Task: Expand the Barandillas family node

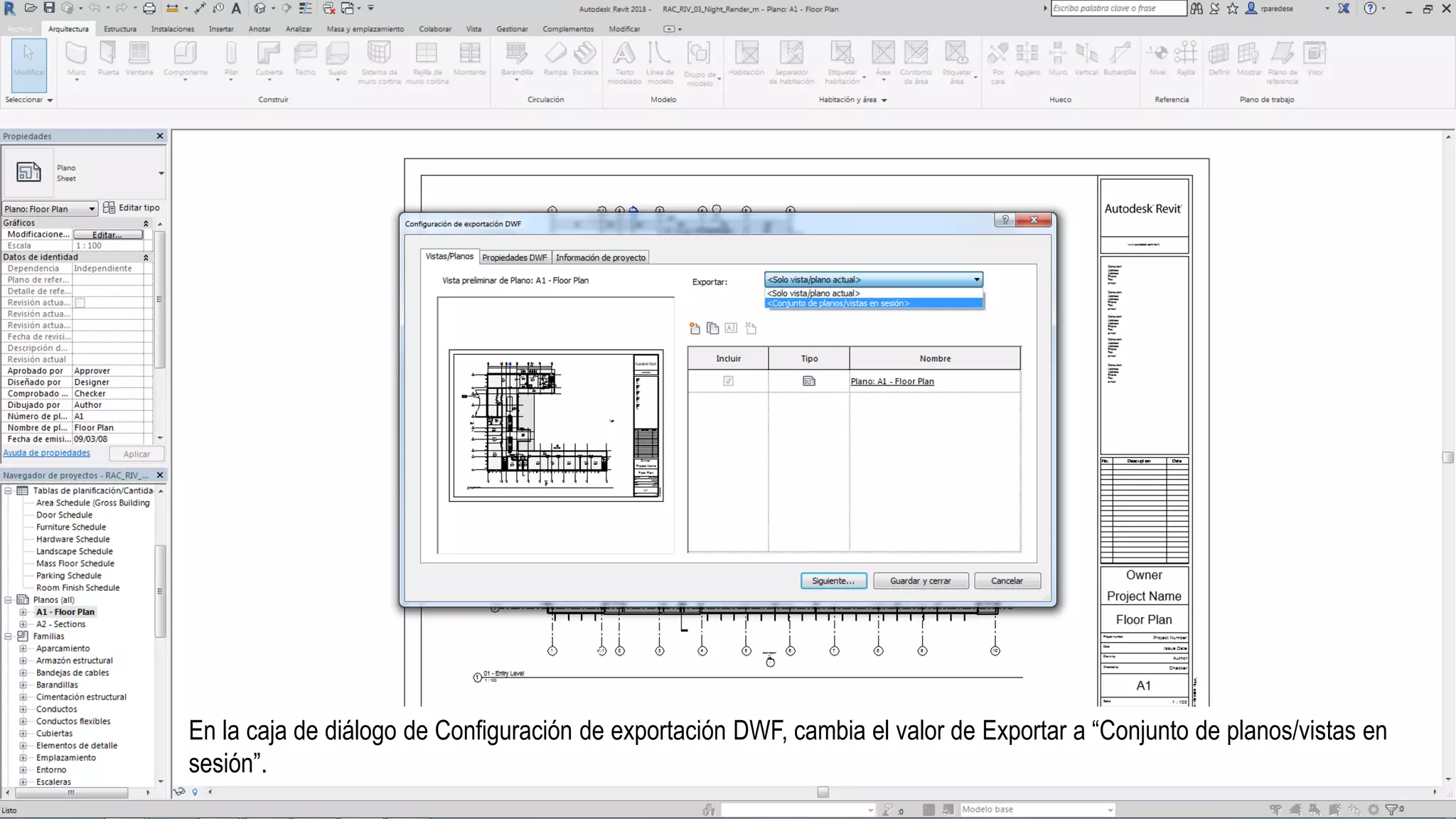Action: tap(23, 685)
